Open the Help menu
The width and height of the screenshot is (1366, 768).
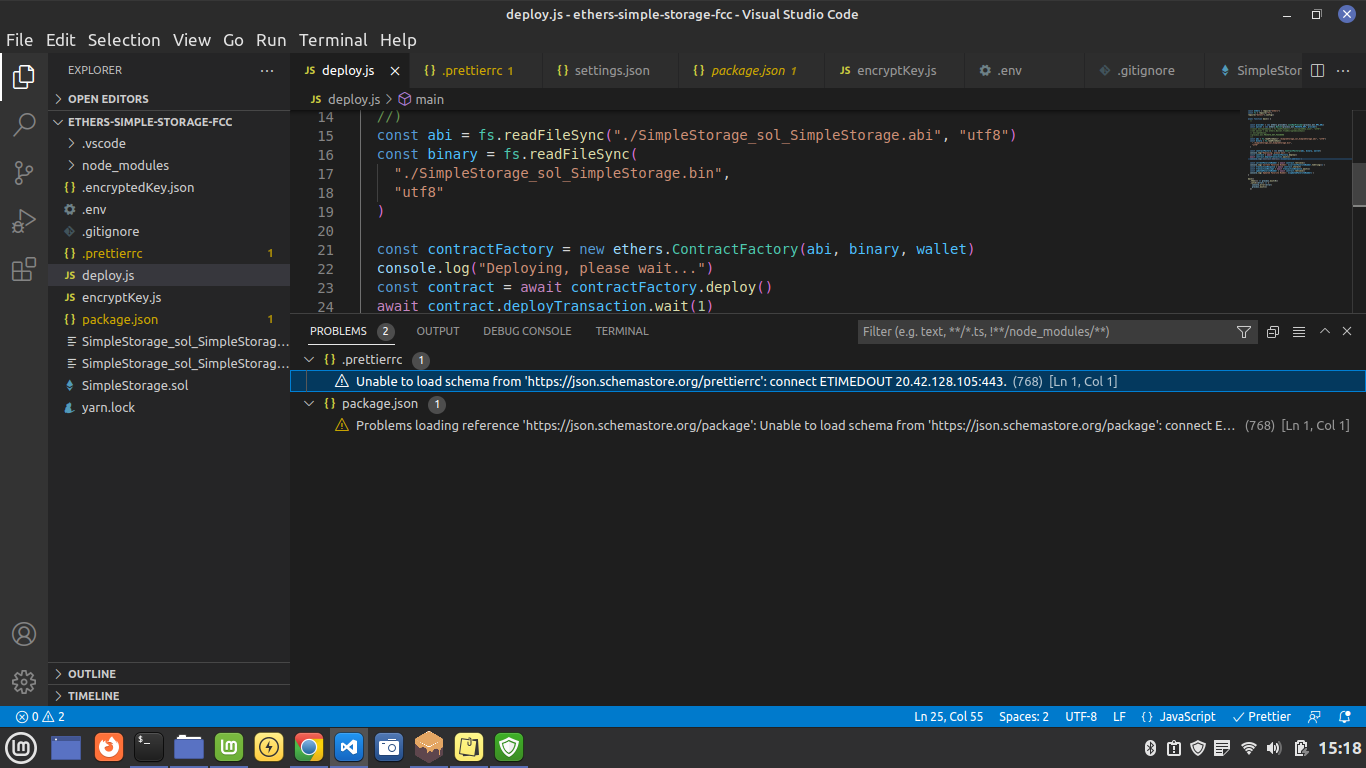(x=398, y=40)
